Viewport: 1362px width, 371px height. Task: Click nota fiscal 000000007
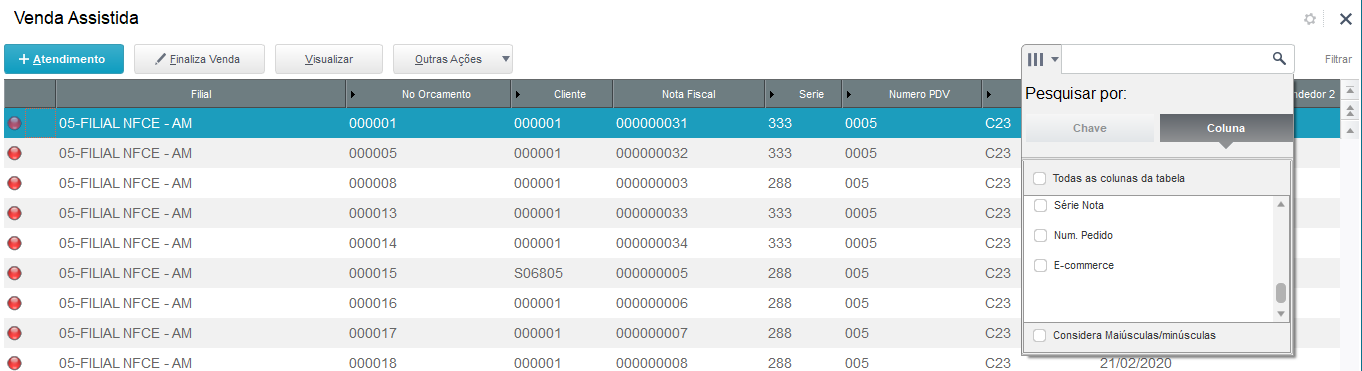(x=652, y=333)
